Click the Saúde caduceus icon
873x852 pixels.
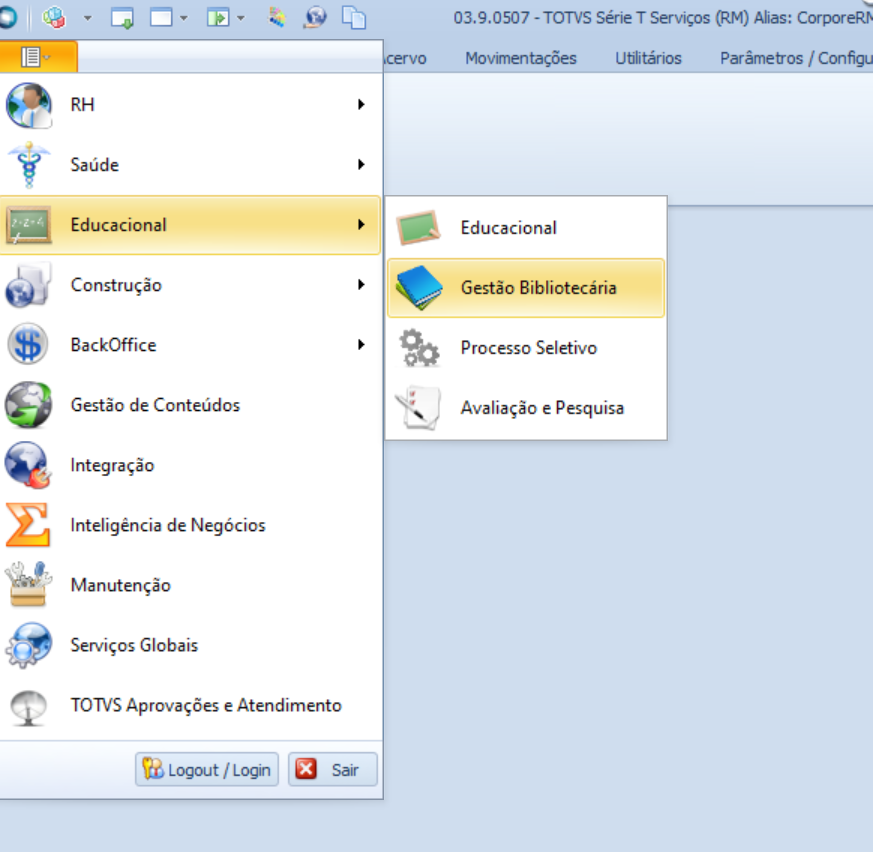pyautogui.click(x=29, y=165)
